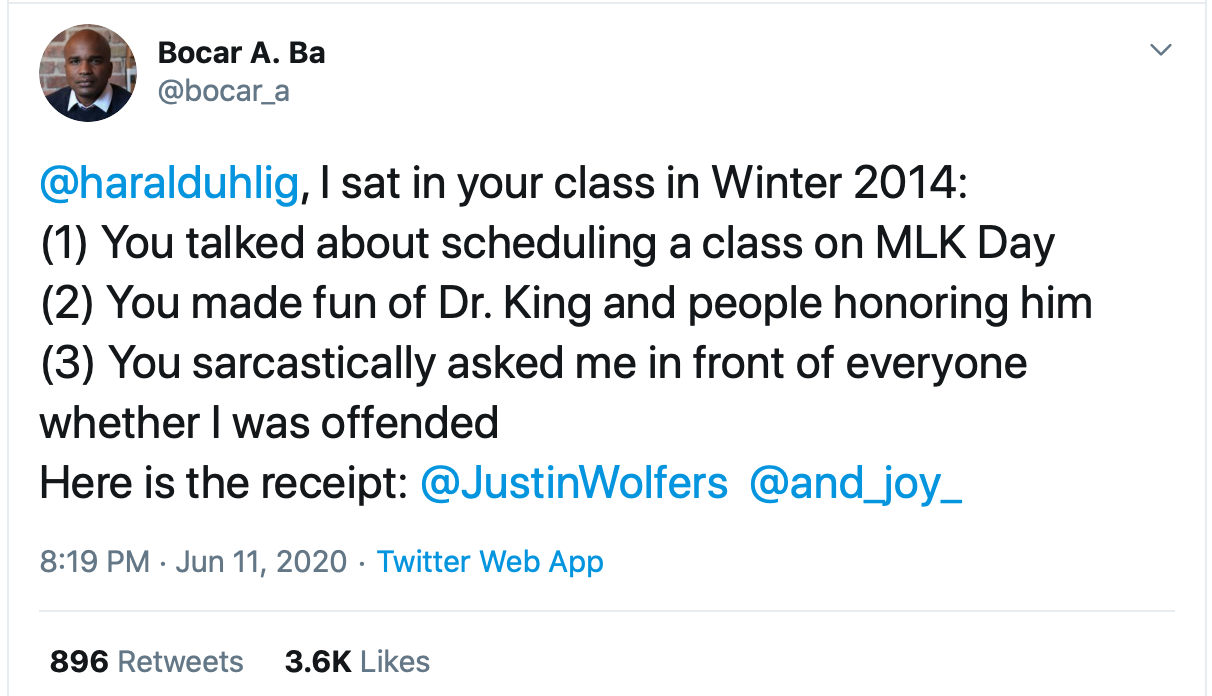Click the line about scheduling on MLK Day

547,244
